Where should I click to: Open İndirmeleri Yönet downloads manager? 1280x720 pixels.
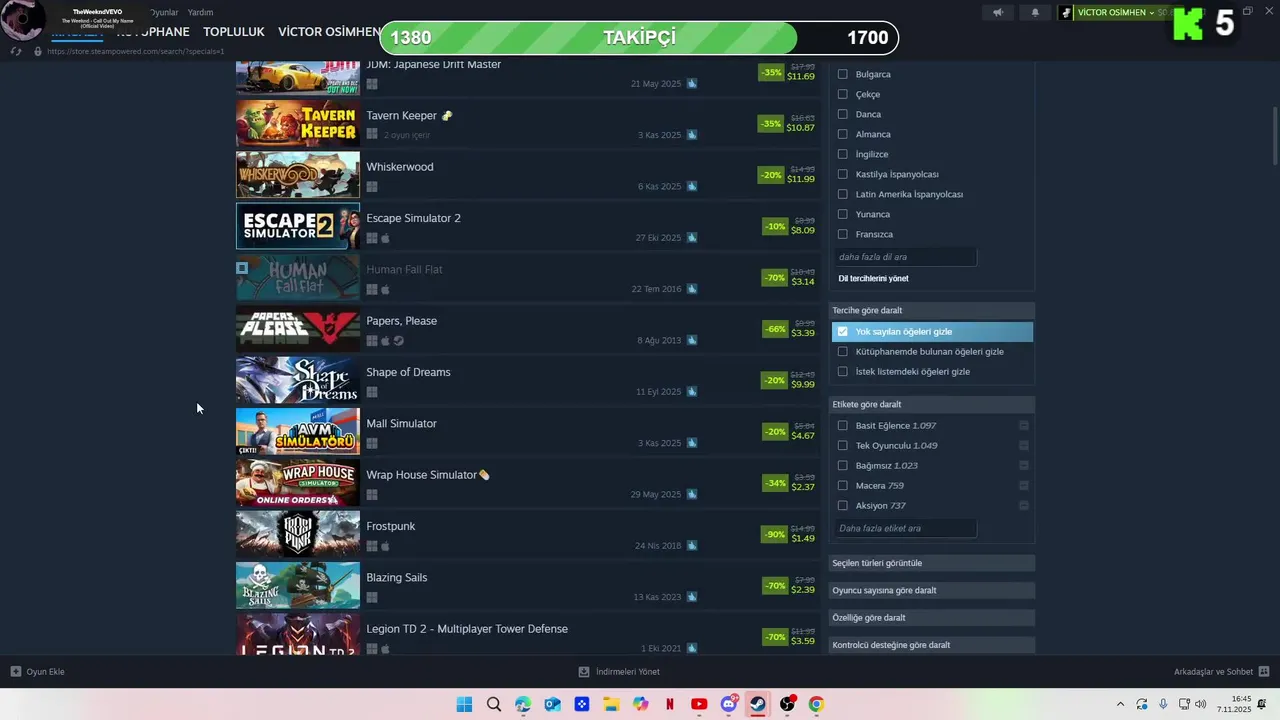[x=620, y=672]
